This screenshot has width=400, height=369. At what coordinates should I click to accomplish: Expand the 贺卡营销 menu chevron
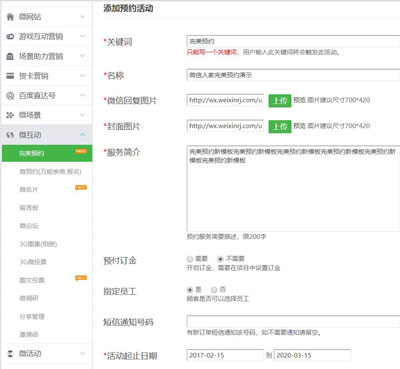[82, 75]
